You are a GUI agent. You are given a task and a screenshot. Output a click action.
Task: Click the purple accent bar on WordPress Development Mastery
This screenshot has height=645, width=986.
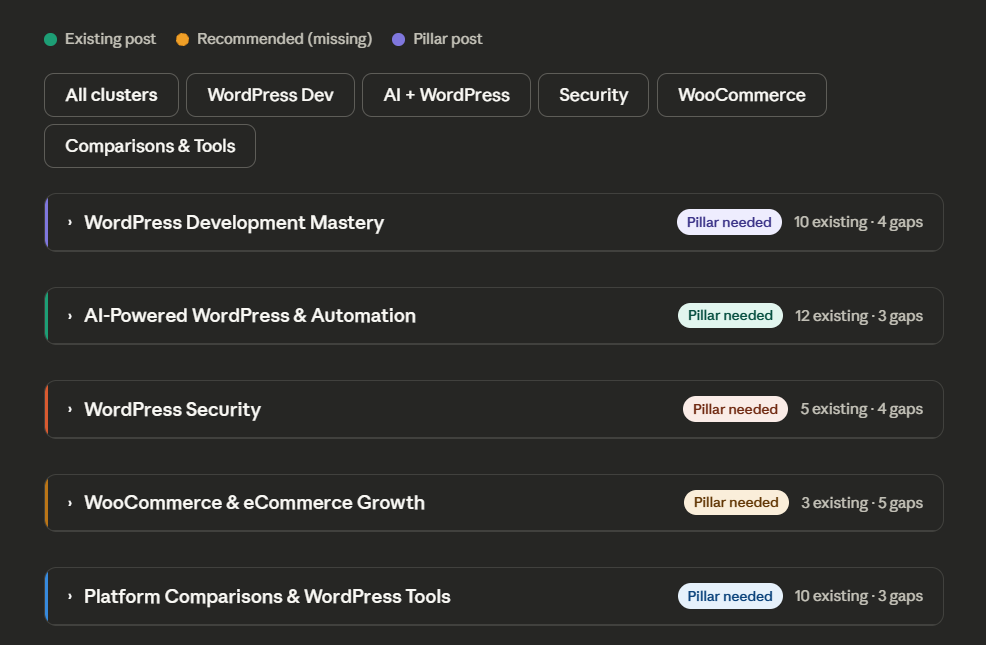point(47,222)
